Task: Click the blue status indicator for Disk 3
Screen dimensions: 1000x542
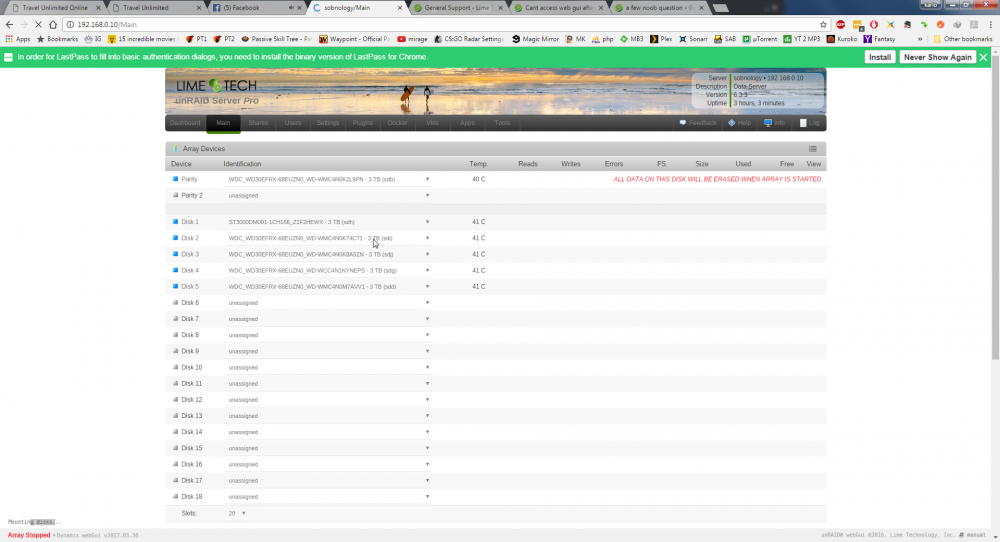Action: (175, 254)
